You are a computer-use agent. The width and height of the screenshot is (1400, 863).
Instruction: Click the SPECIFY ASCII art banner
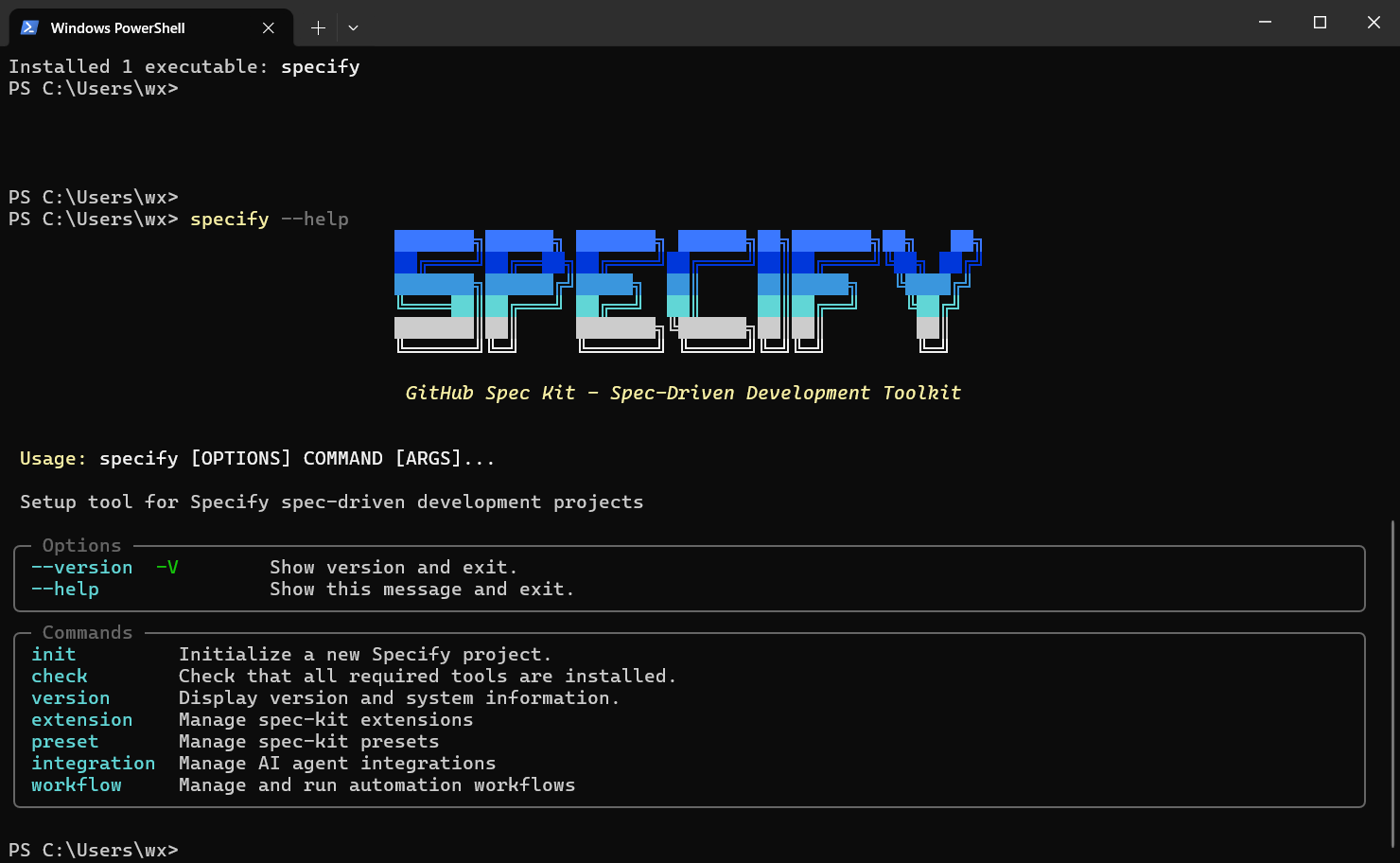tap(688, 291)
